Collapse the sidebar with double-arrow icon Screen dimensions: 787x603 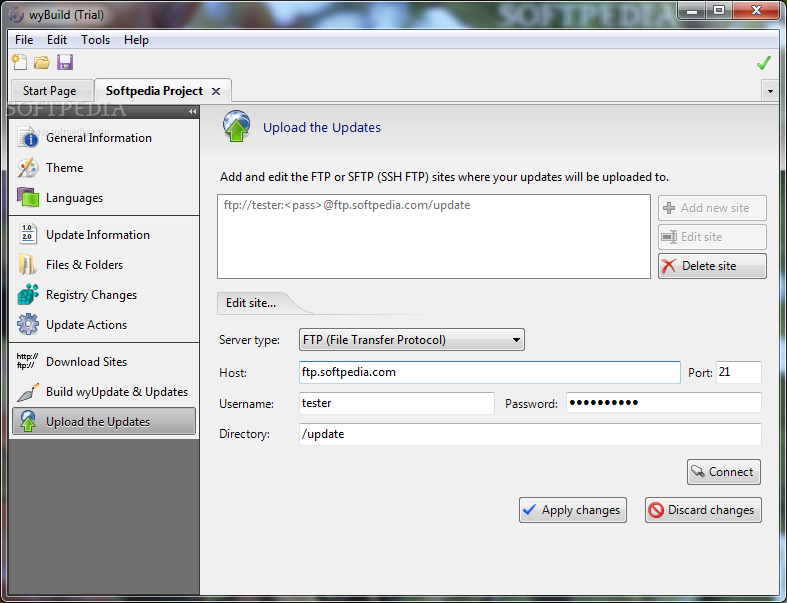click(x=192, y=111)
